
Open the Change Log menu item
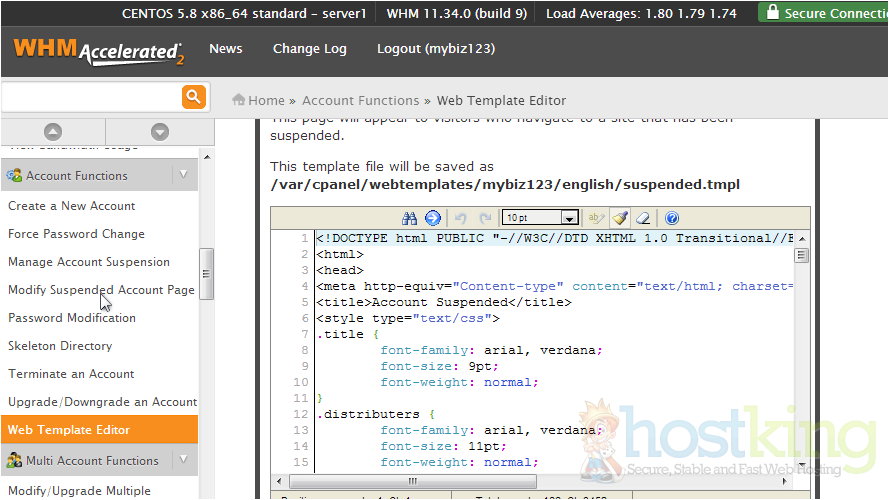[309, 49]
